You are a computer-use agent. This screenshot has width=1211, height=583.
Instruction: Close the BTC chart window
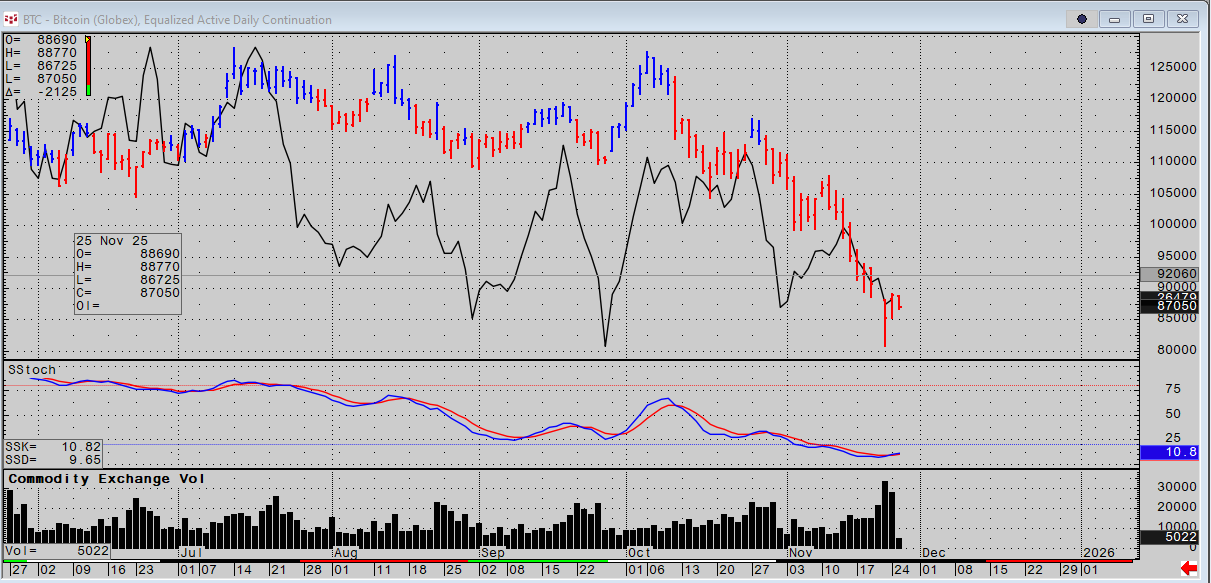pyautogui.click(x=1183, y=18)
